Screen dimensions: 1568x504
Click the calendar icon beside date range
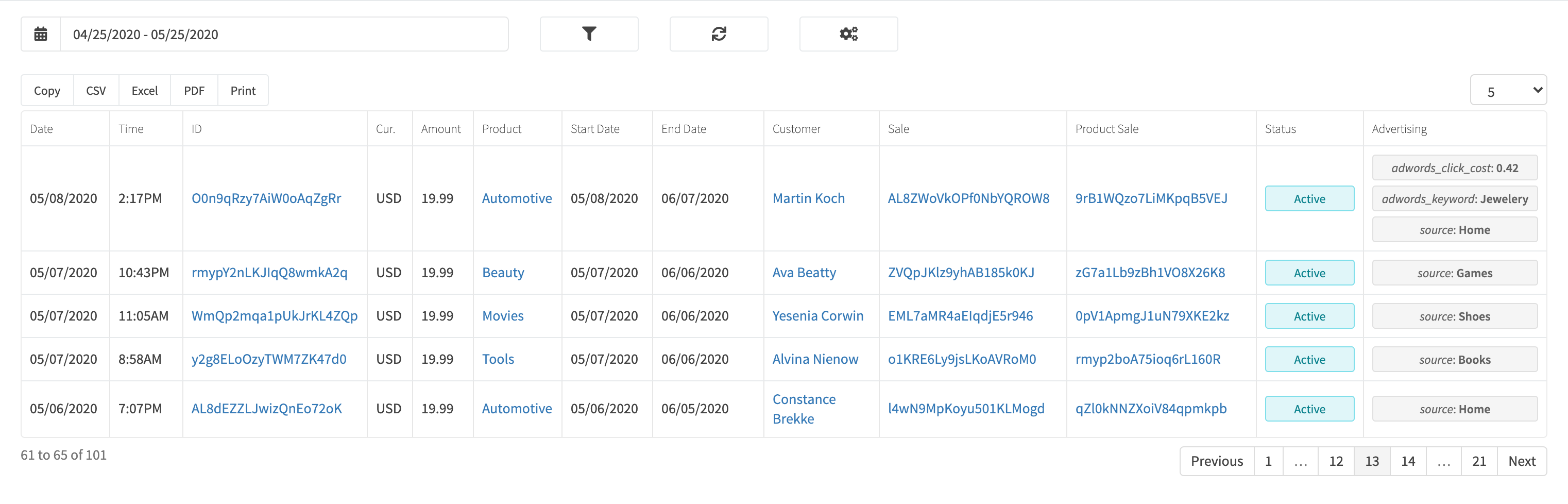tap(41, 34)
